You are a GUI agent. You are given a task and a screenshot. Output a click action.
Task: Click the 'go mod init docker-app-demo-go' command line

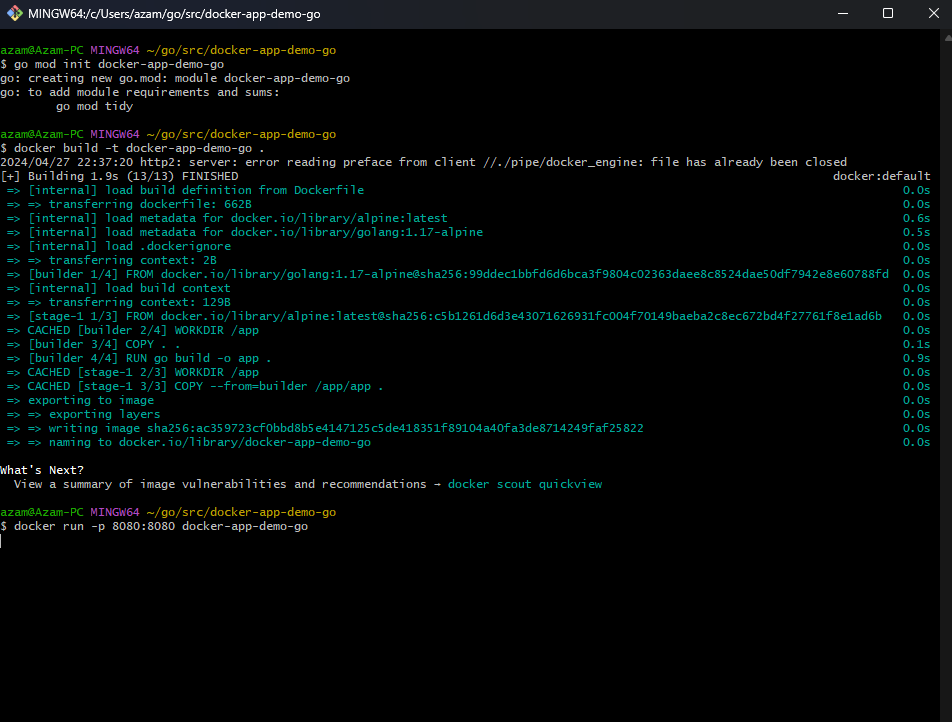112,64
